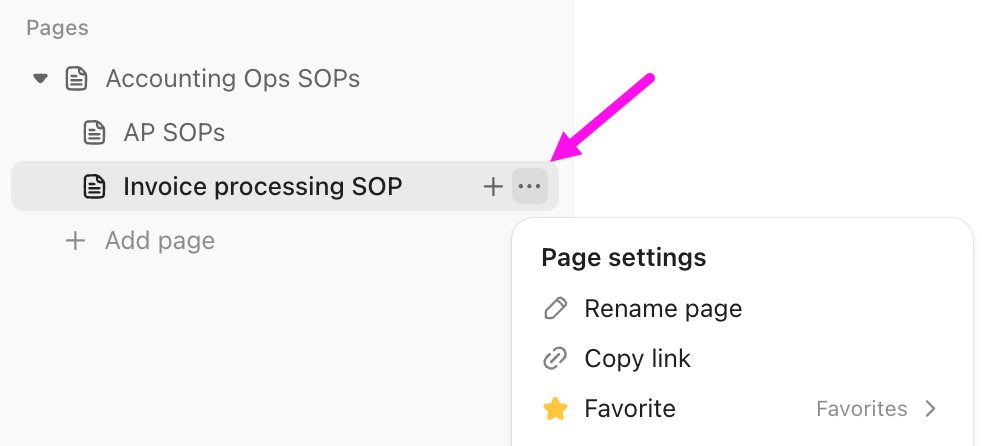Open the AP SOPs page
Image resolution: width=982 pixels, height=446 pixels.
tap(174, 132)
